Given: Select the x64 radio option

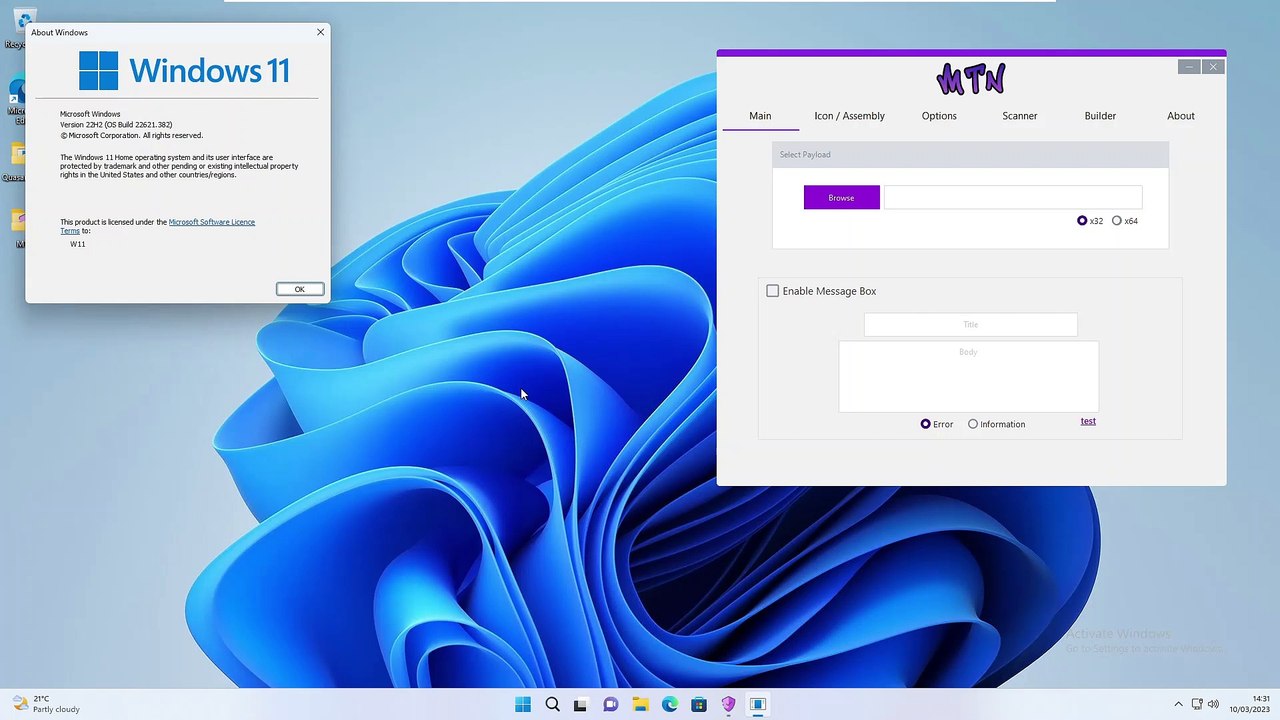Looking at the screenshot, I should pos(1125,221).
